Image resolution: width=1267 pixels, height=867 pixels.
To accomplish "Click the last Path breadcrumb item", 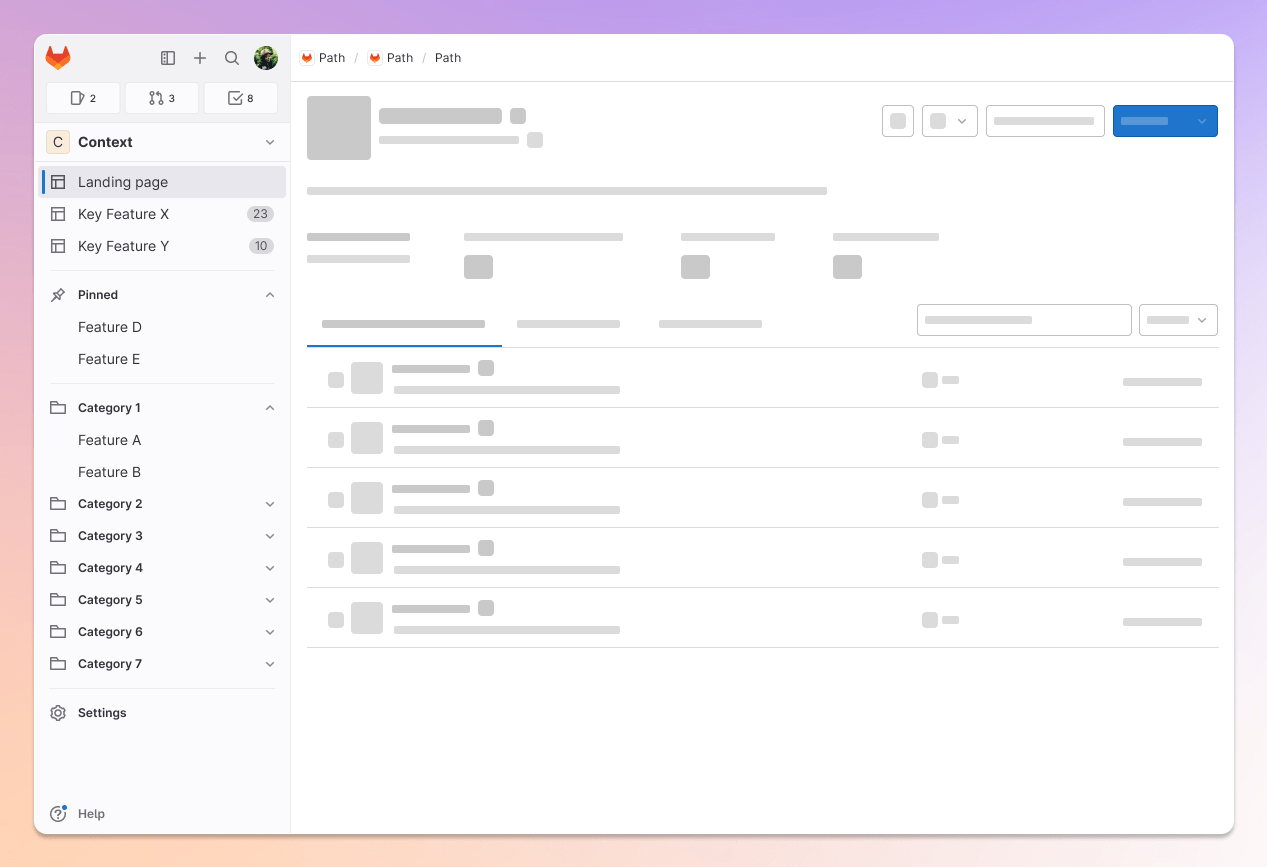I will click(447, 57).
